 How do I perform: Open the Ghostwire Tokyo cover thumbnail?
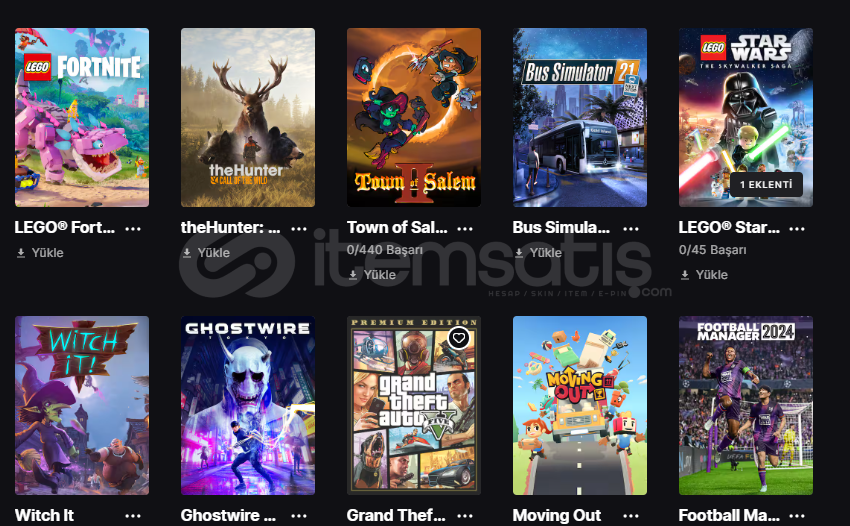click(248, 405)
